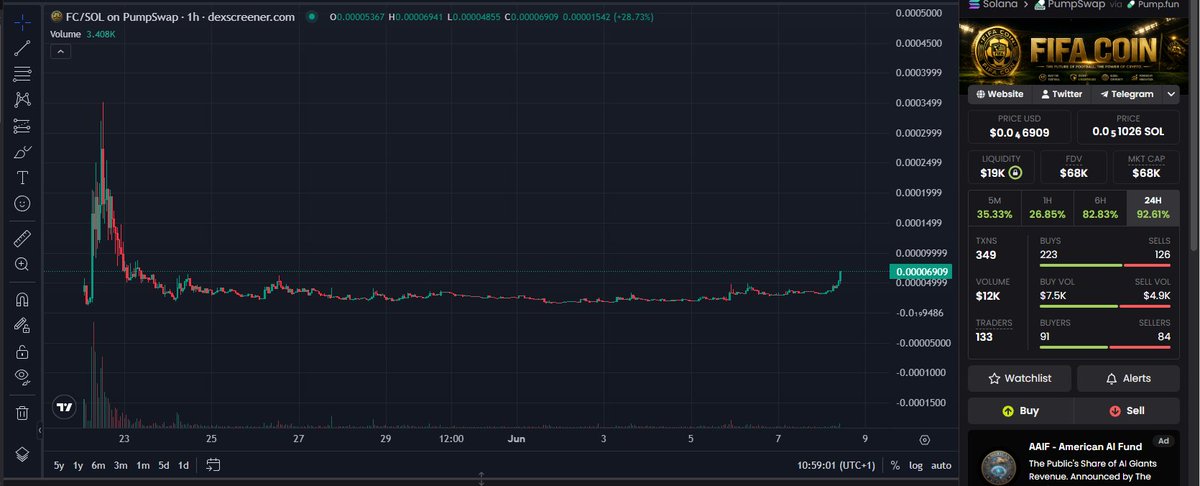Open the go-to-date calendar icon
Image resolution: width=1200 pixels, height=486 pixels.
coord(213,465)
